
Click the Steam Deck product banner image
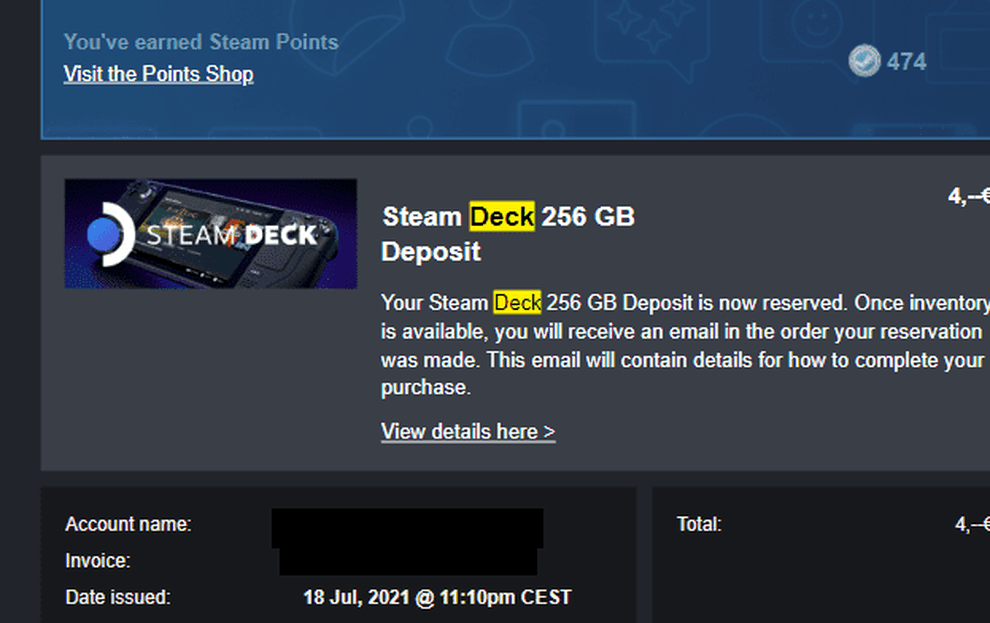(211, 234)
